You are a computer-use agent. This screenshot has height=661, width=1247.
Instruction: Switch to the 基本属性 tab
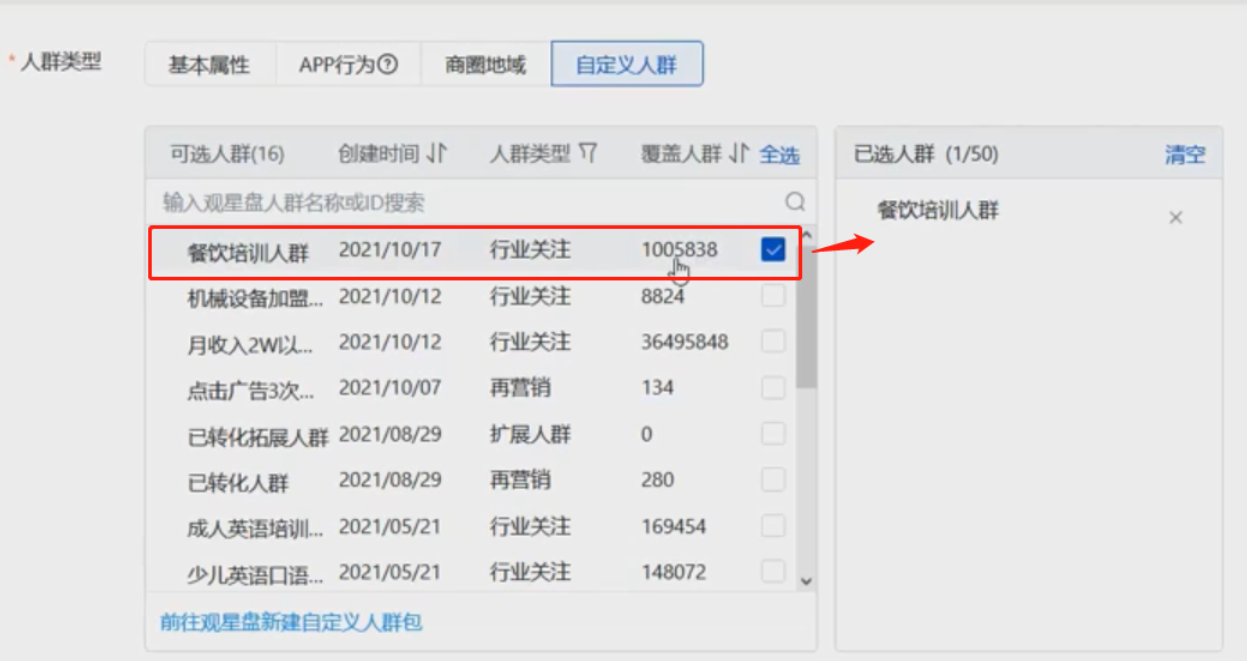tap(209, 66)
